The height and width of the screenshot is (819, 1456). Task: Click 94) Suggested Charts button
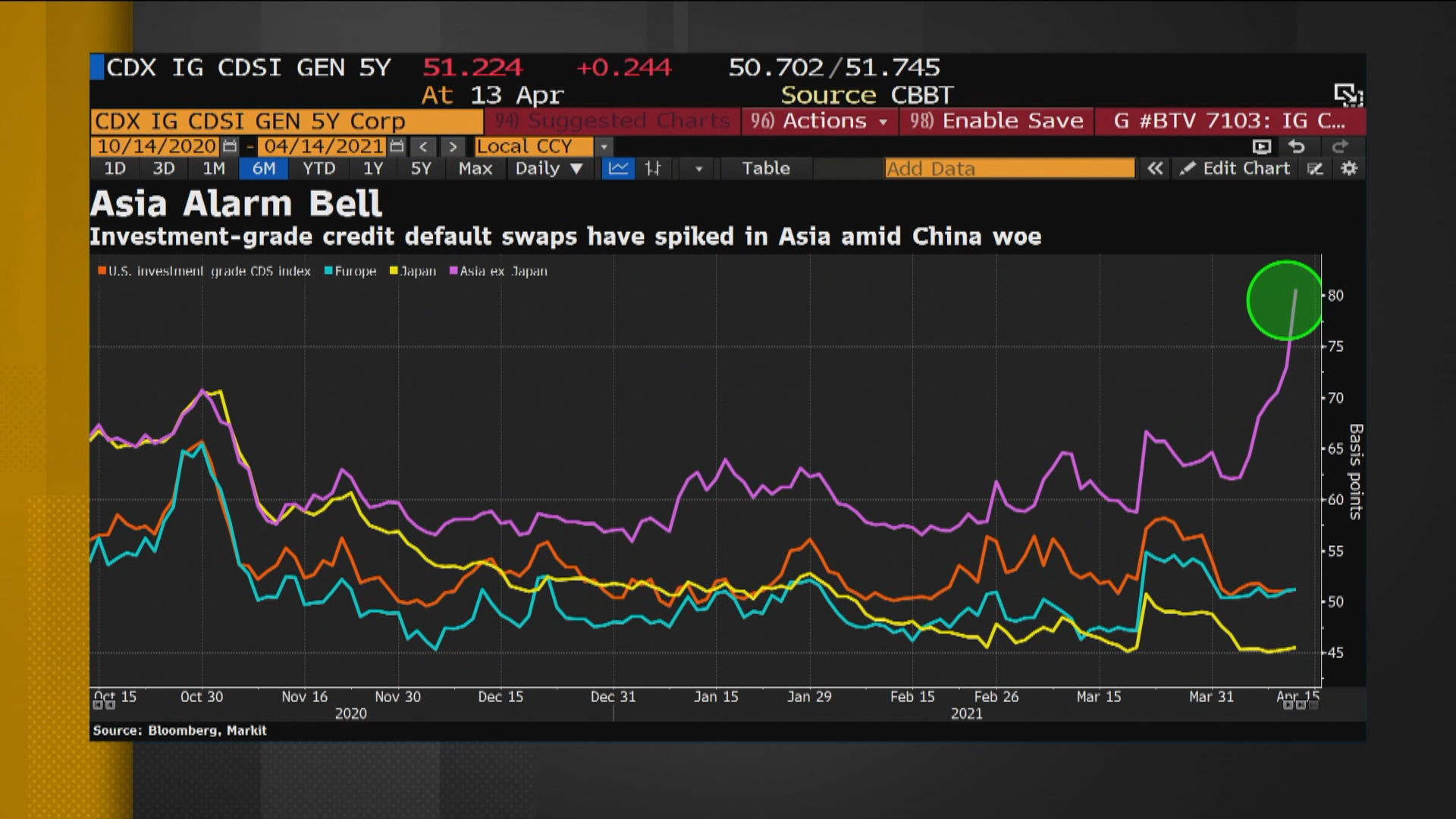click(x=613, y=121)
